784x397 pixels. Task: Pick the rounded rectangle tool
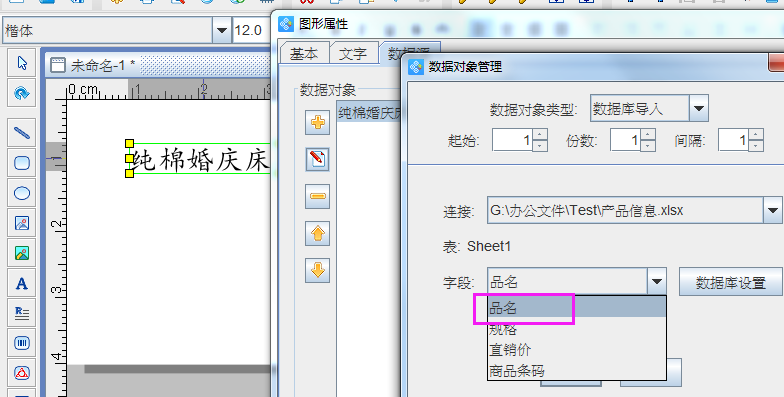[22, 163]
